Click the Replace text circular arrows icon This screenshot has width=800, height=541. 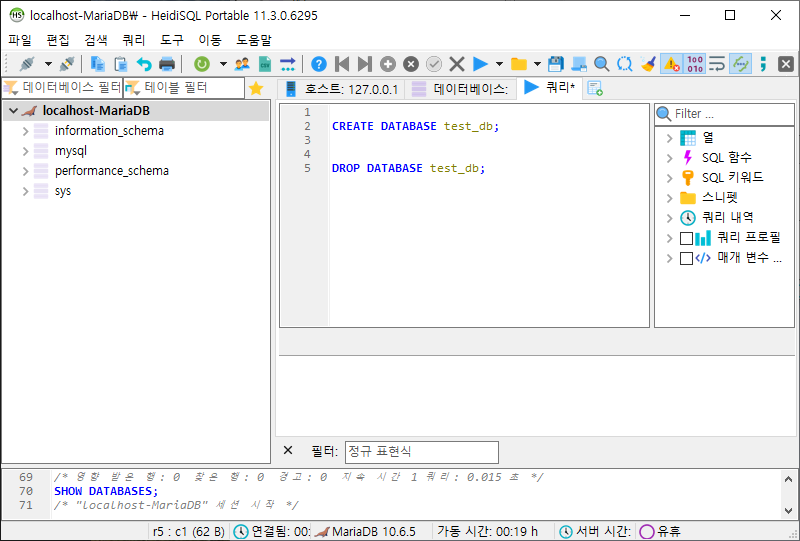624,64
